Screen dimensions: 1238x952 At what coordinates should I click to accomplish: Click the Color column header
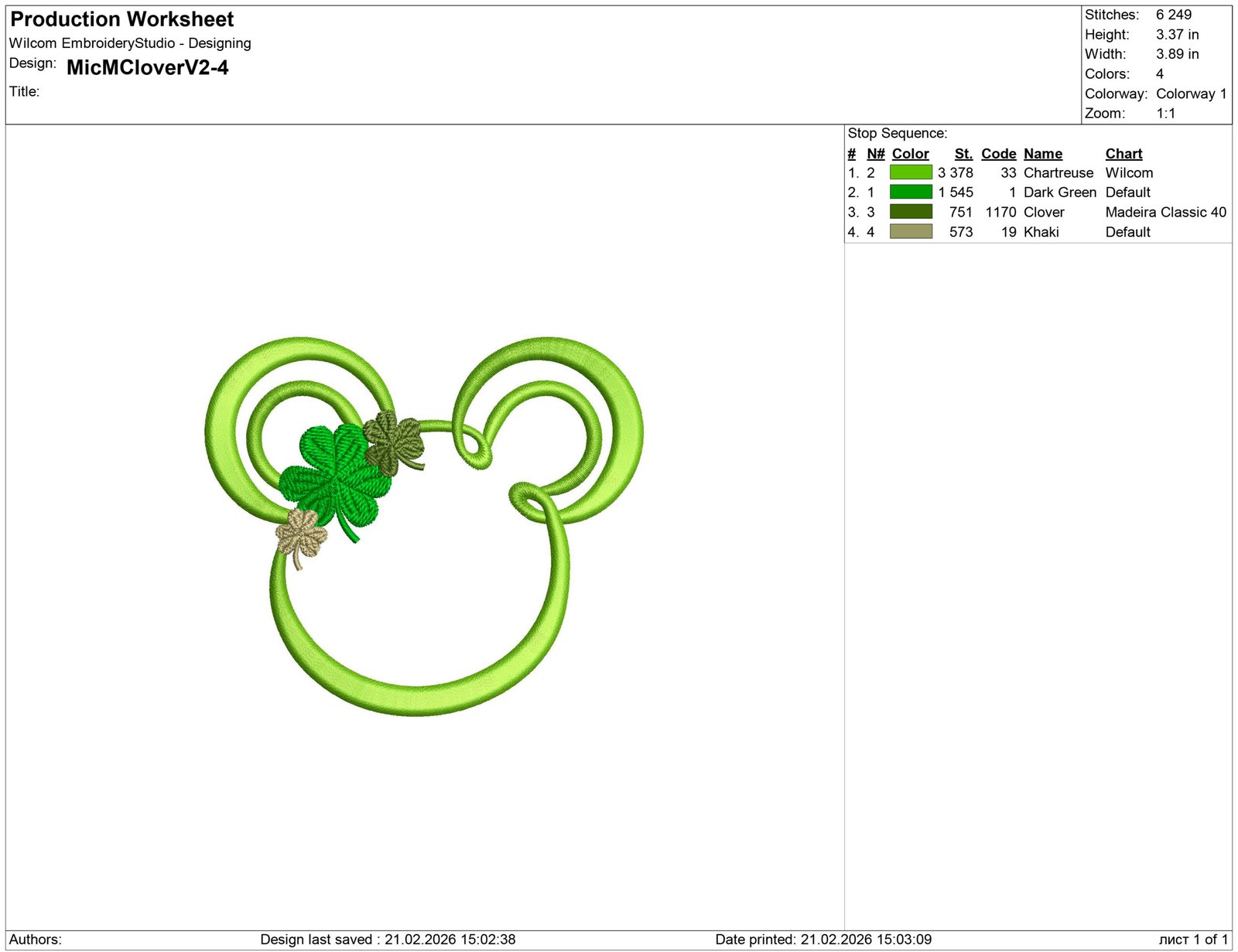(910, 153)
